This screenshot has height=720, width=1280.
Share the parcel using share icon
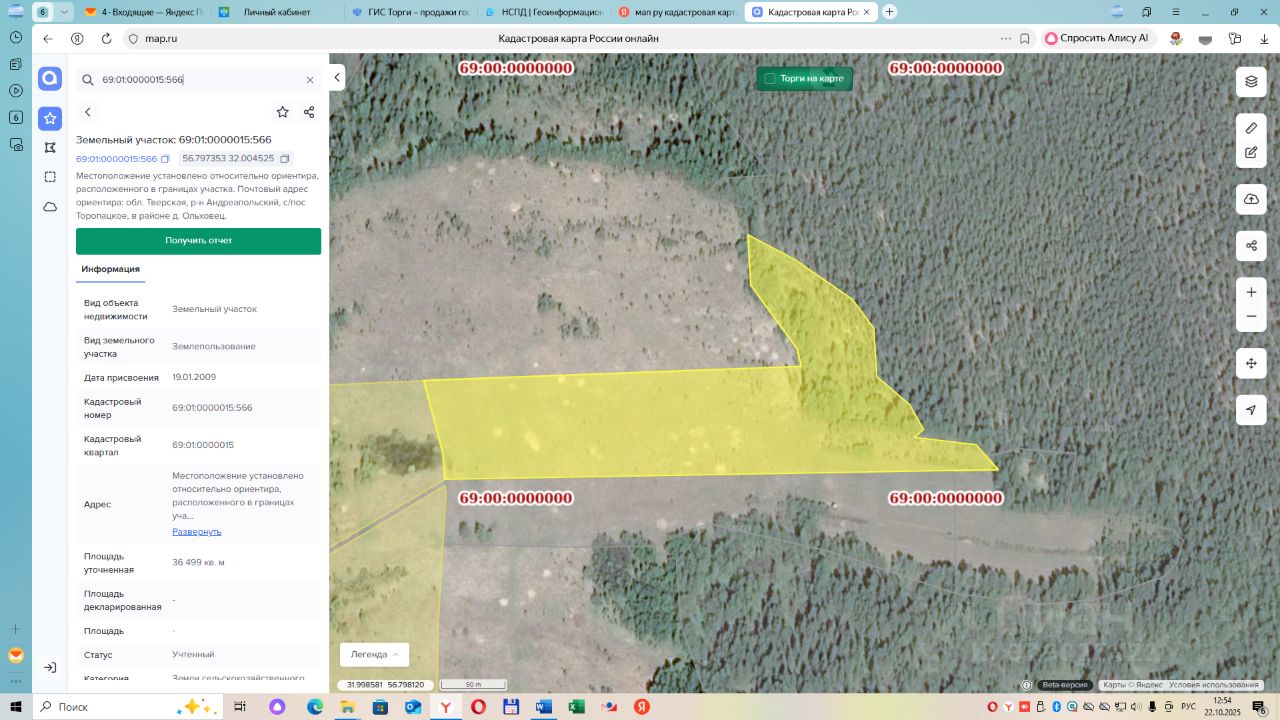pos(309,112)
